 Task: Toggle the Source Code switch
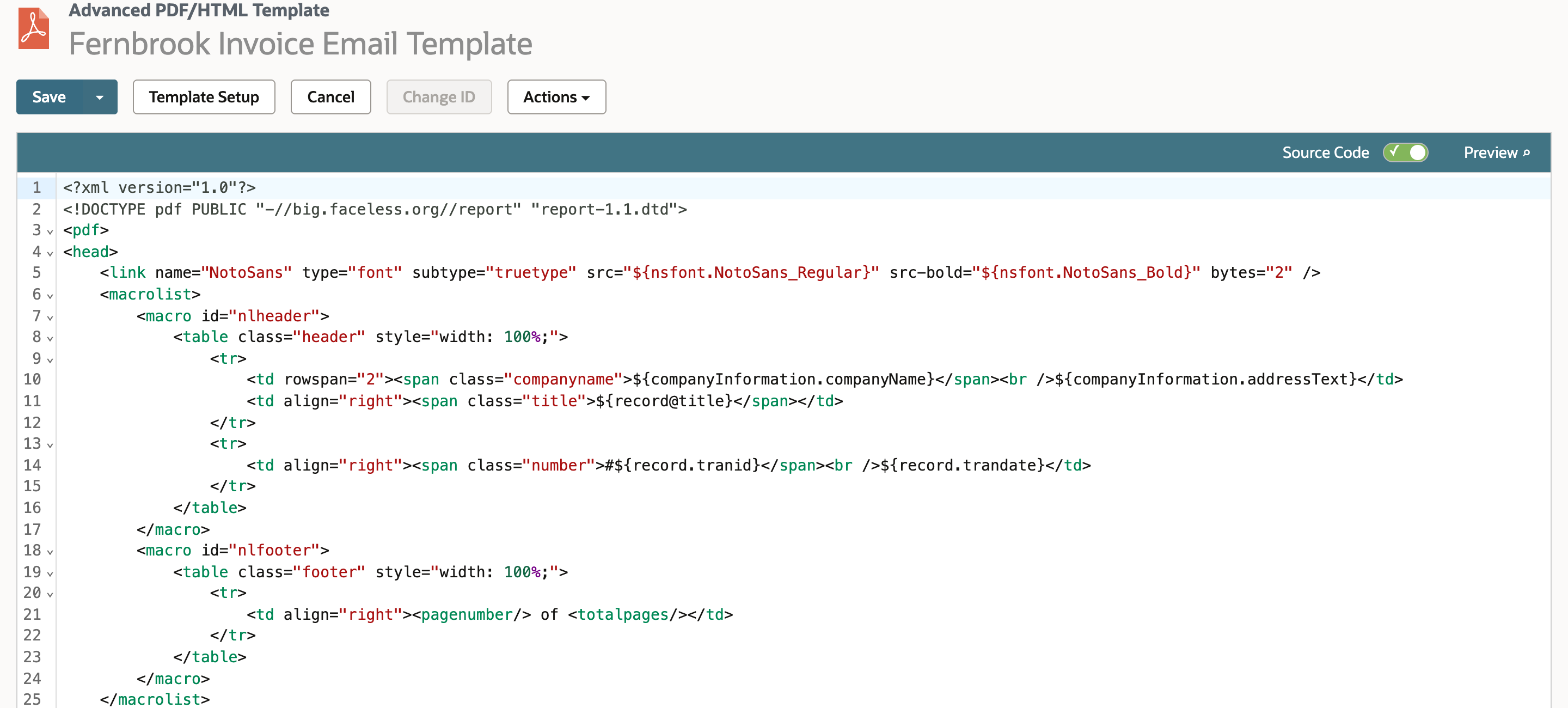click(1405, 152)
